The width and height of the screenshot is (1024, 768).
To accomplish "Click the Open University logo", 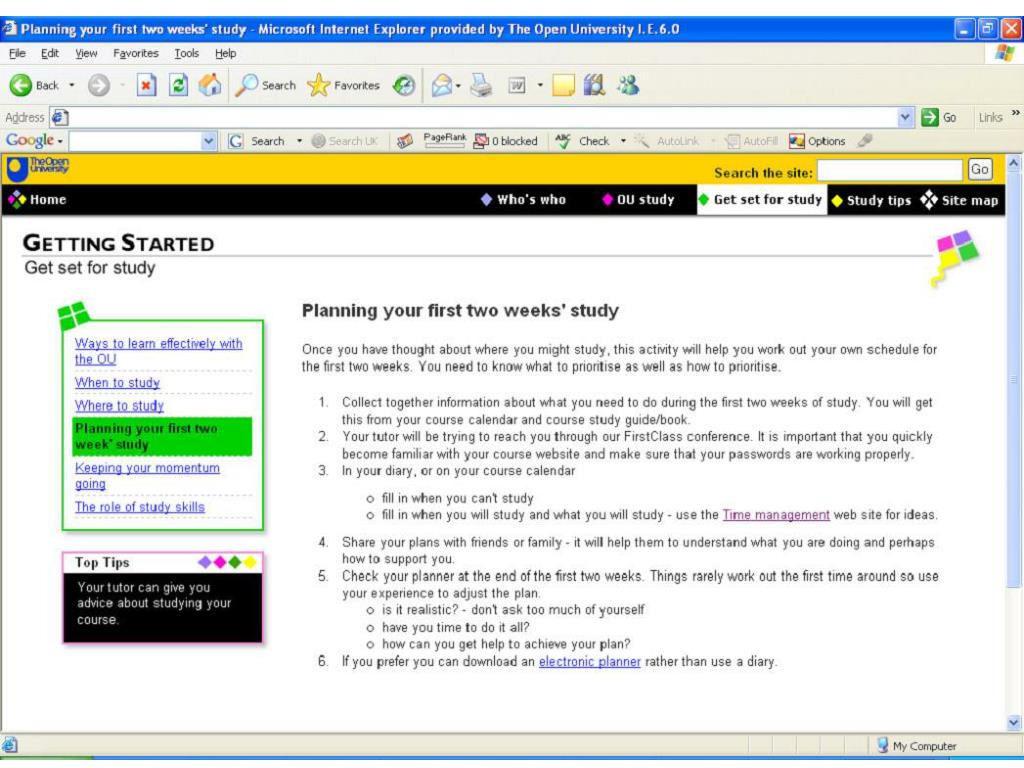I will [x=37, y=168].
